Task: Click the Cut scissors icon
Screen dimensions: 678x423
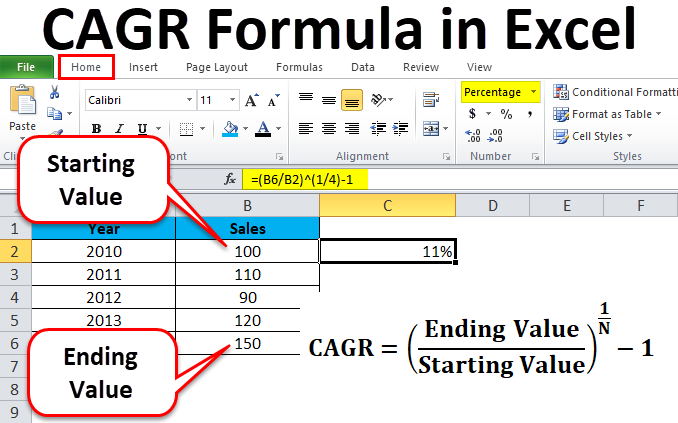Action: point(54,92)
